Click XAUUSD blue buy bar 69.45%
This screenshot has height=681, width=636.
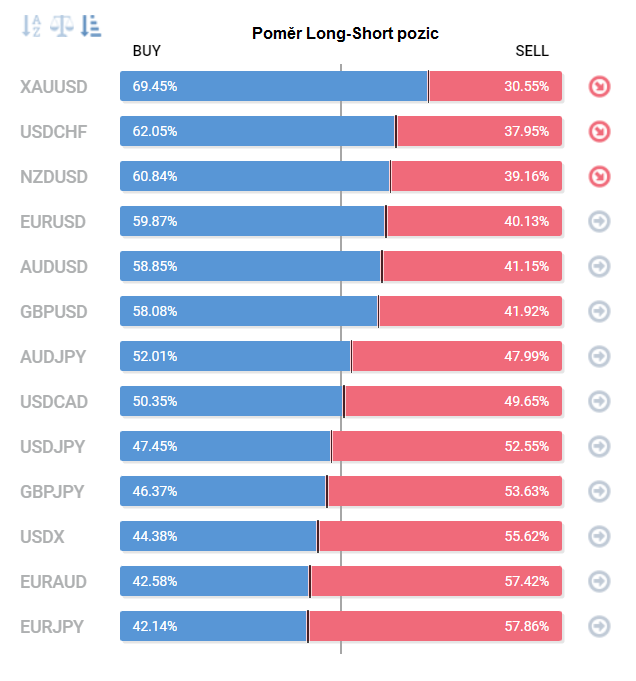coord(273,86)
